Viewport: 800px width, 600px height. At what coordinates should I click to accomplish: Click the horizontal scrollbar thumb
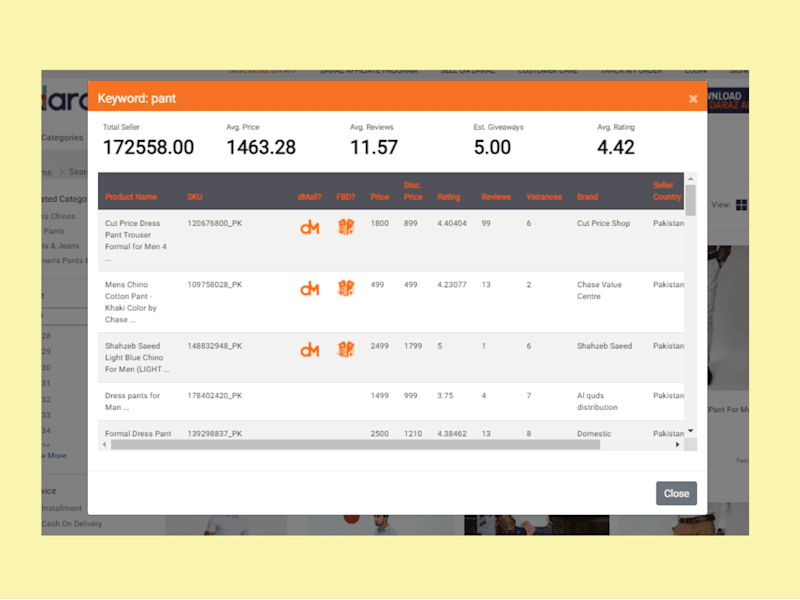coord(356,444)
